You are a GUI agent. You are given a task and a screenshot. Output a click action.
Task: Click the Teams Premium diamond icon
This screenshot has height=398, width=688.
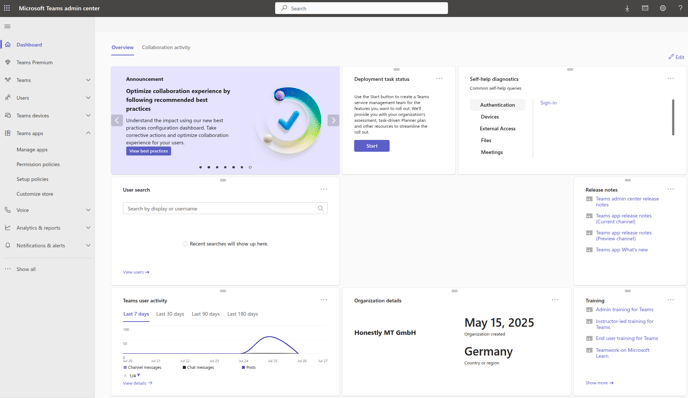7,62
